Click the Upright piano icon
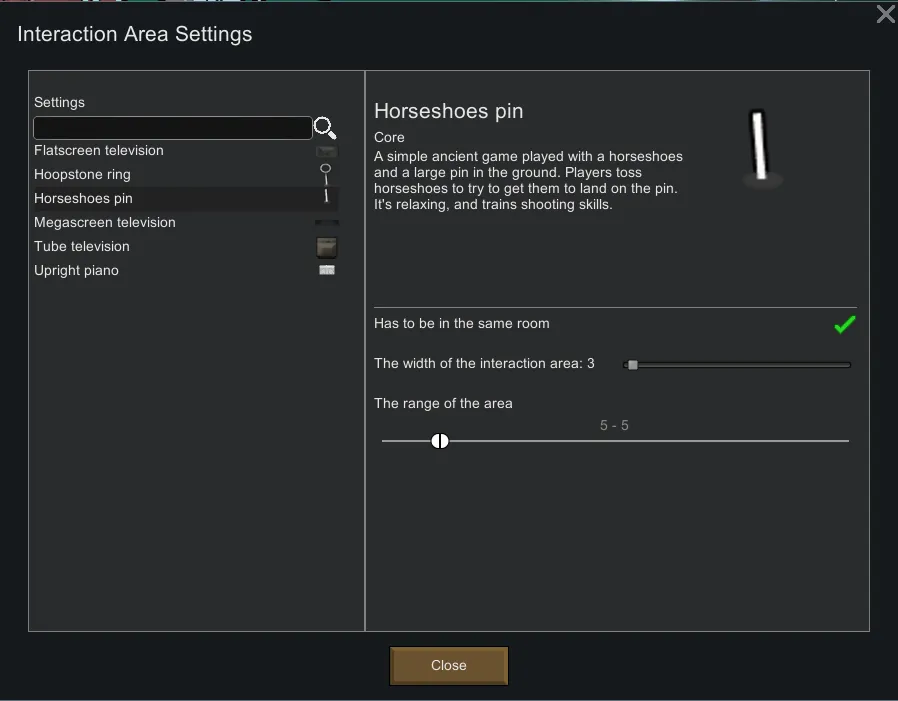 point(326,270)
